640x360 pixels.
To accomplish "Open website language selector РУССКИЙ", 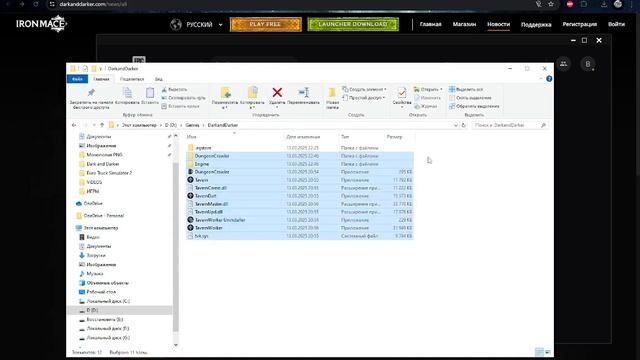I will click(x=197, y=24).
